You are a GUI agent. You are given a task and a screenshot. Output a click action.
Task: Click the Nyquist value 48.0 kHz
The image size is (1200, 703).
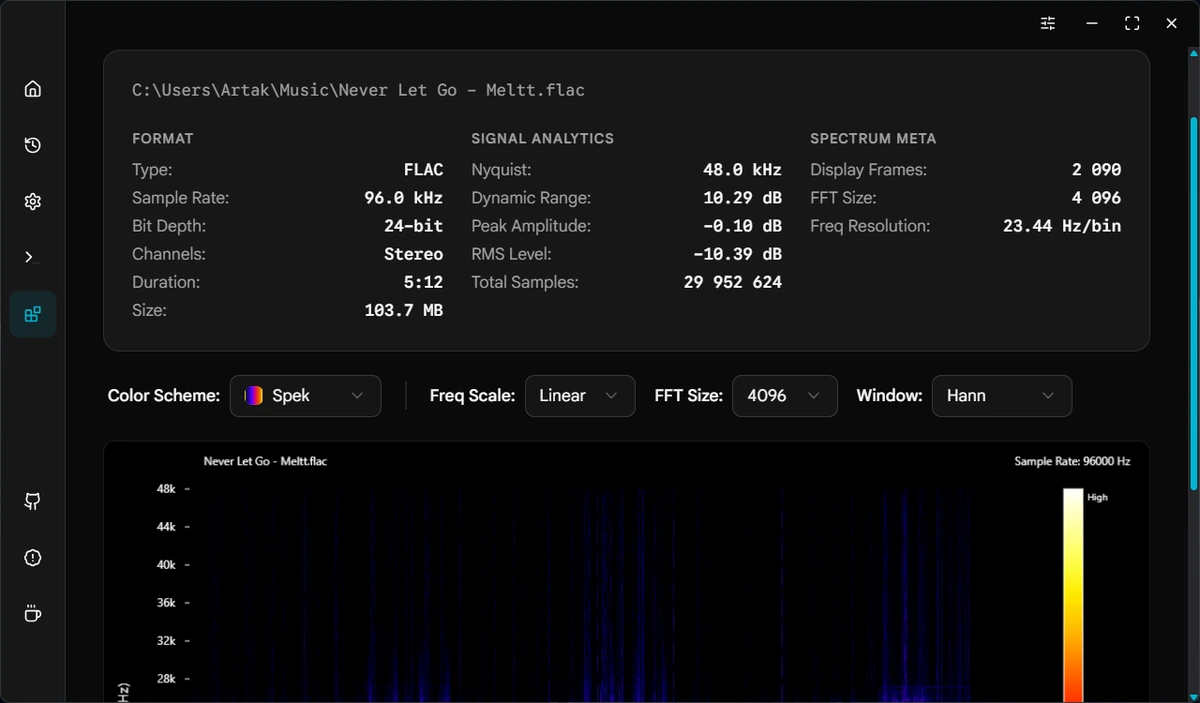(743, 170)
